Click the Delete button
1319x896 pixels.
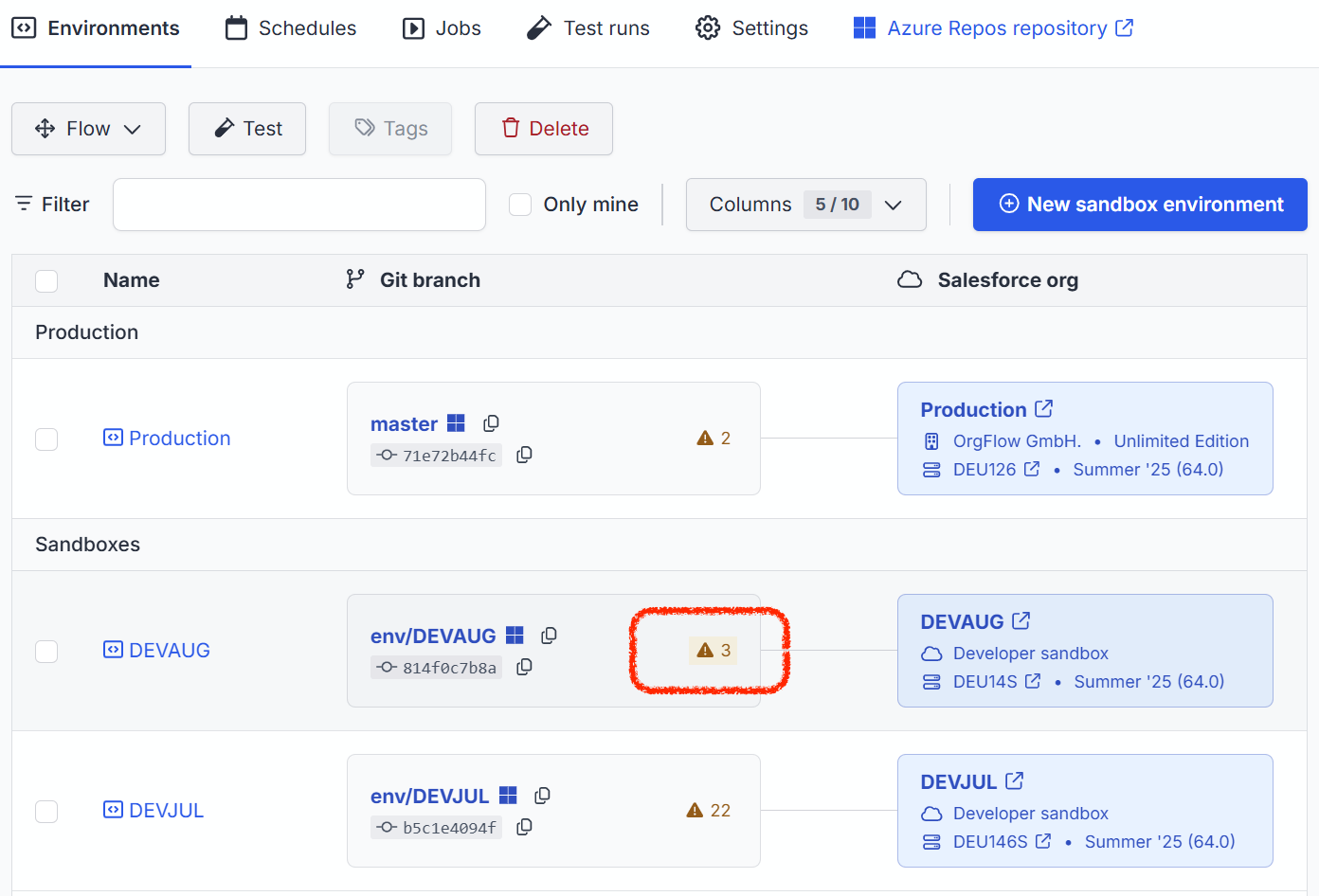pos(544,129)
